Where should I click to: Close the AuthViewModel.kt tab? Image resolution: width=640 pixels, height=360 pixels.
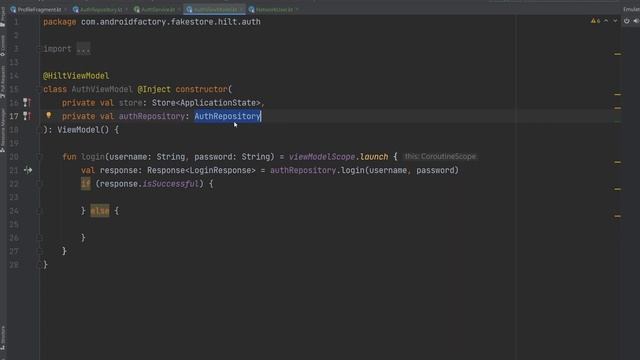[241, 9]
